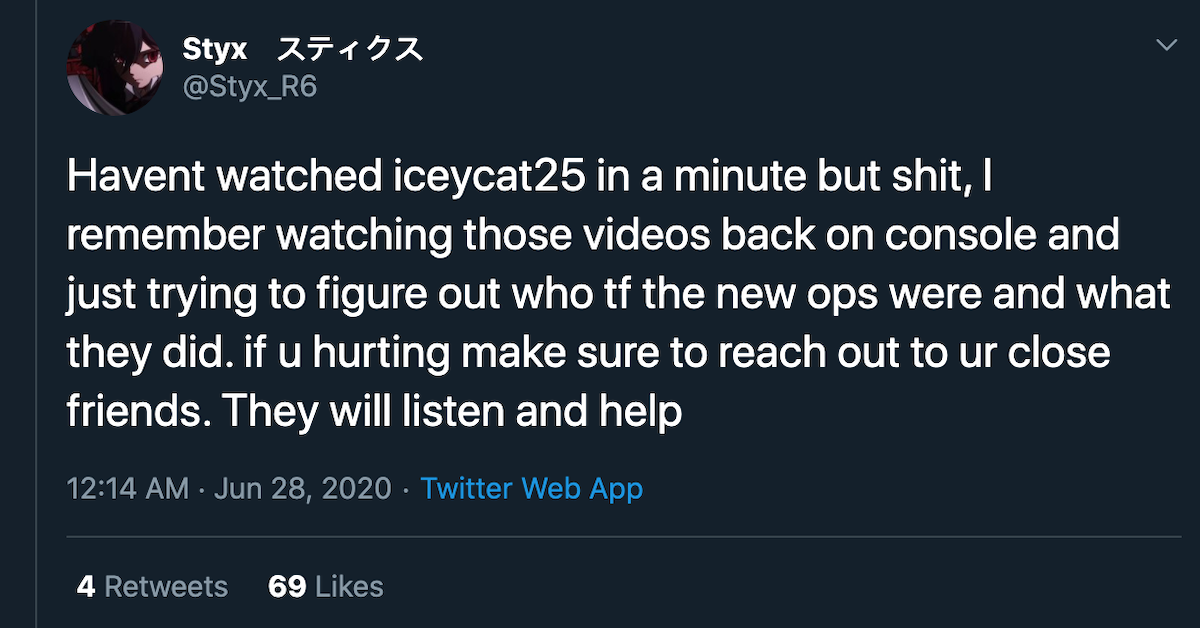Click the bold number 4 beside Retweets
1200x628 pixels.
point(87,587)
